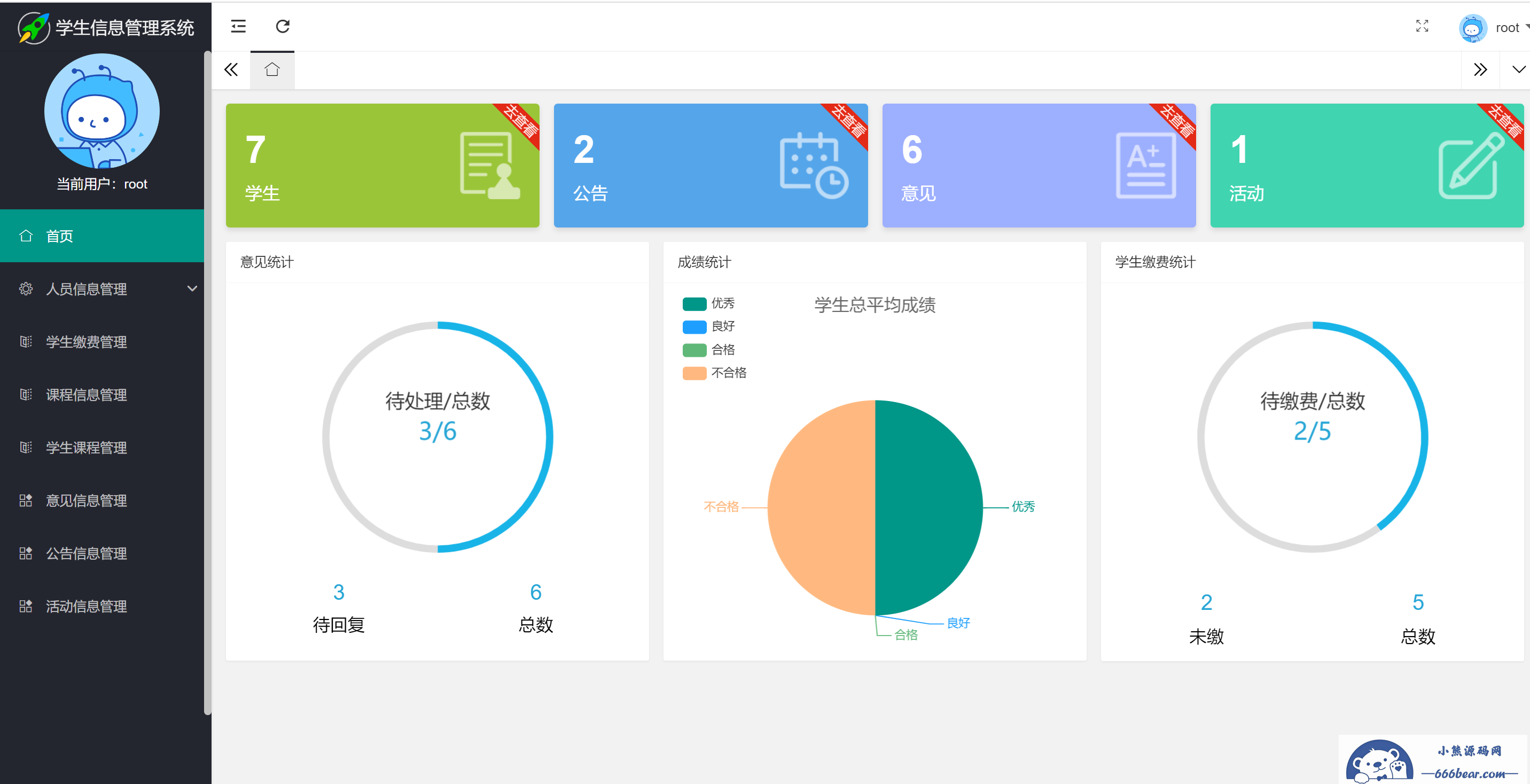Click the 待回复 count label
Screen dimensions: 1530x784
pos(339,624)
